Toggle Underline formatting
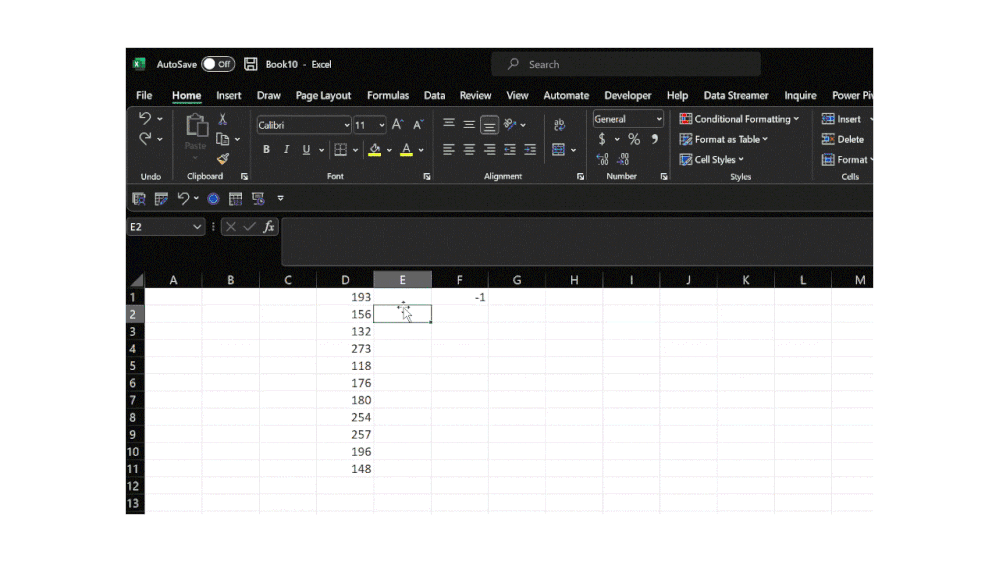The width and height of the screenshot is (999, 562). pyautogui.click(x=306, y=150)
